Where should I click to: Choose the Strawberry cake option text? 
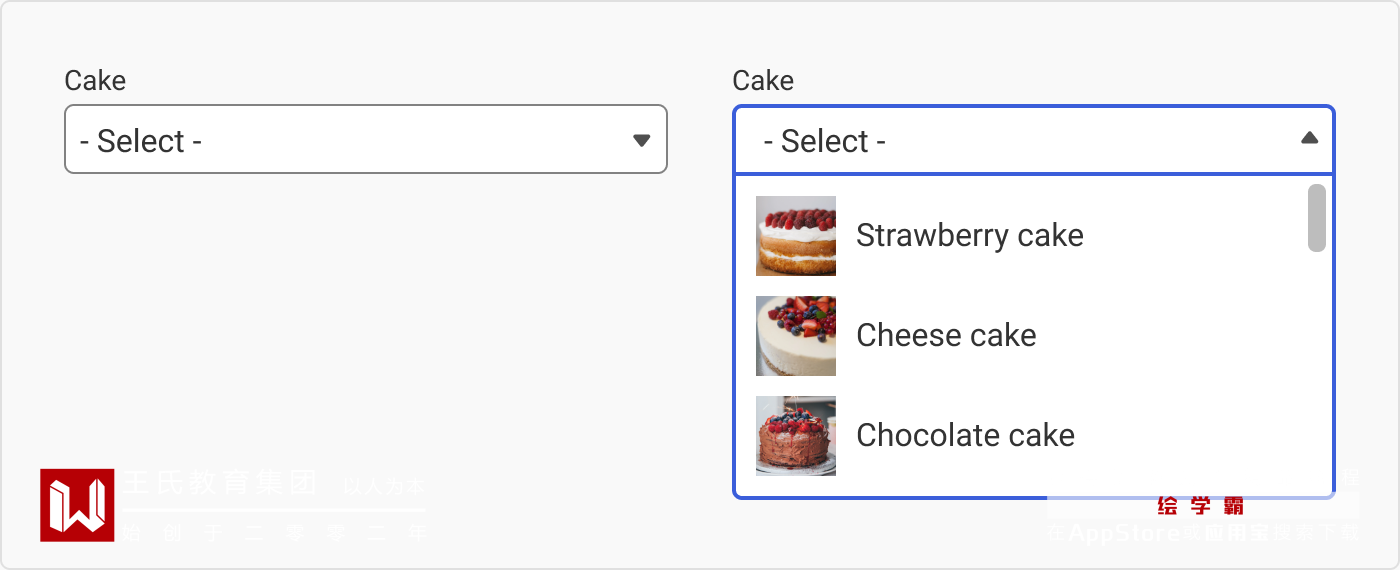pos(969,236)
